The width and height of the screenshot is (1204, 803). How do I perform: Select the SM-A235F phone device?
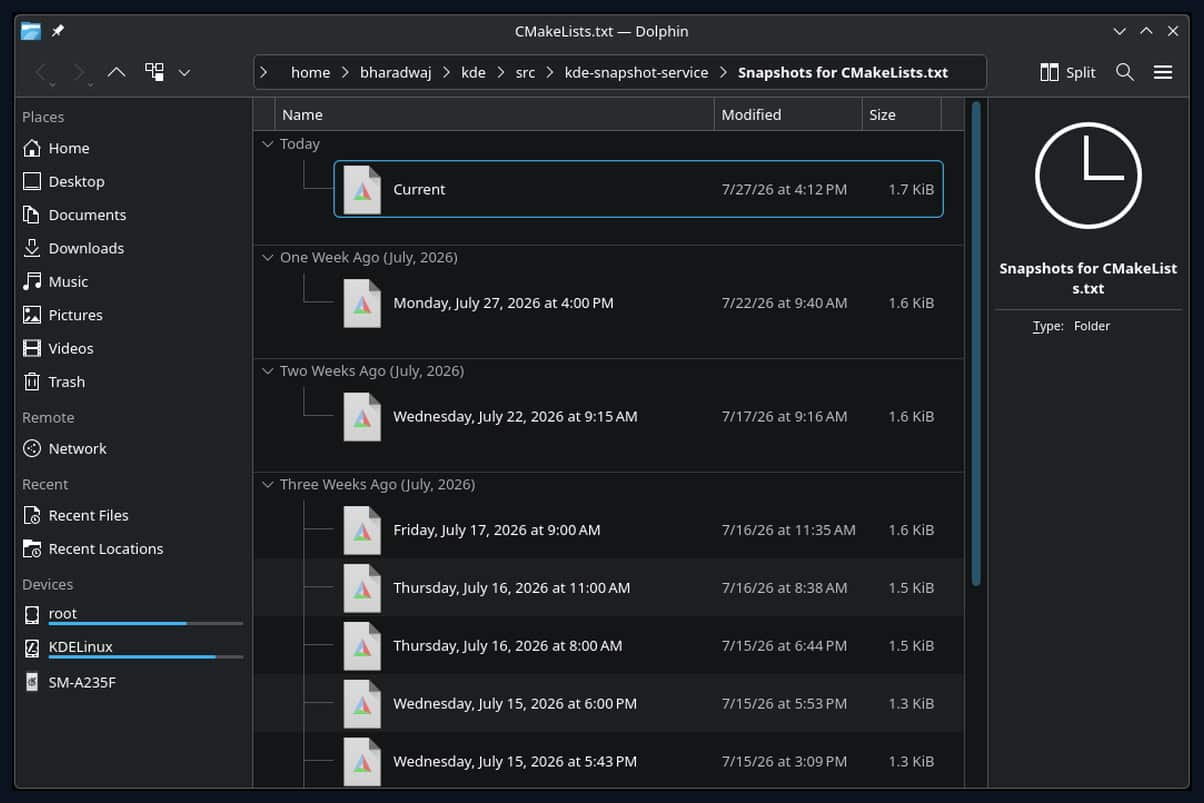click(132, 682)
